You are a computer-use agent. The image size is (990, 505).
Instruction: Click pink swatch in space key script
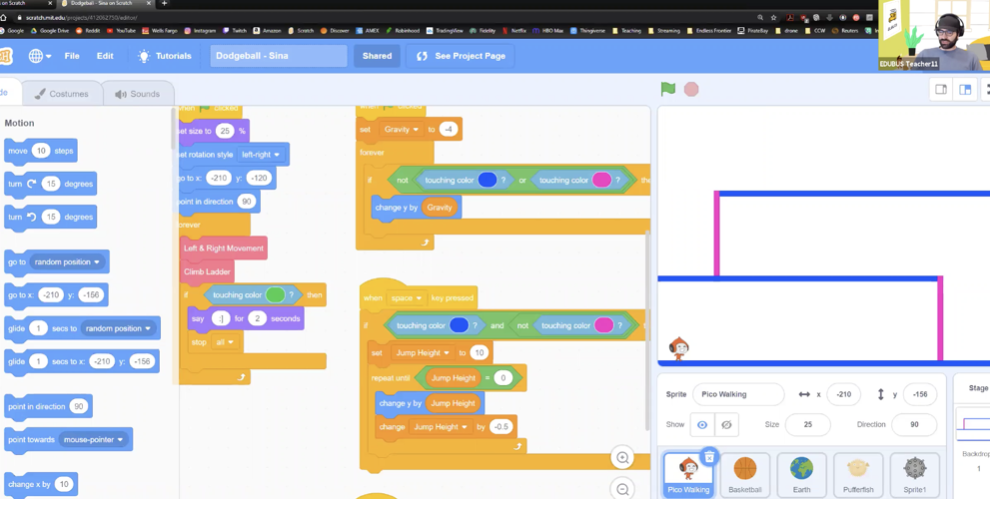604,326
